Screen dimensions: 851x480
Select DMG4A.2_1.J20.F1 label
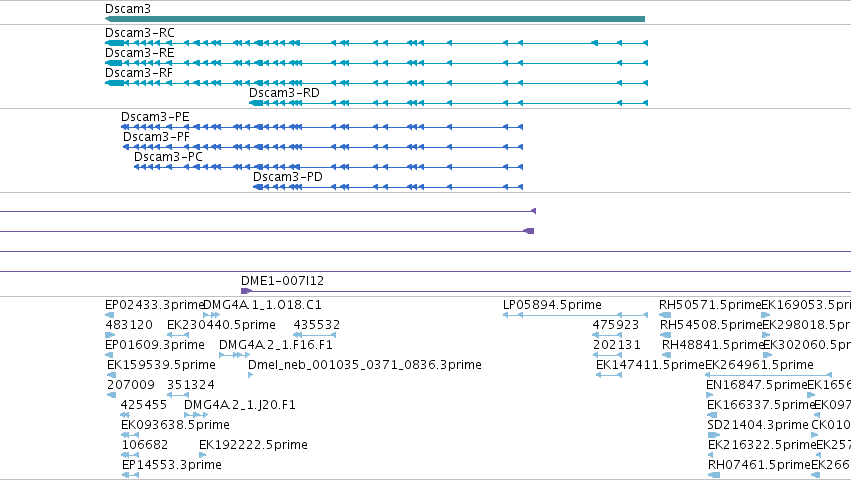(x=240, y=405)
